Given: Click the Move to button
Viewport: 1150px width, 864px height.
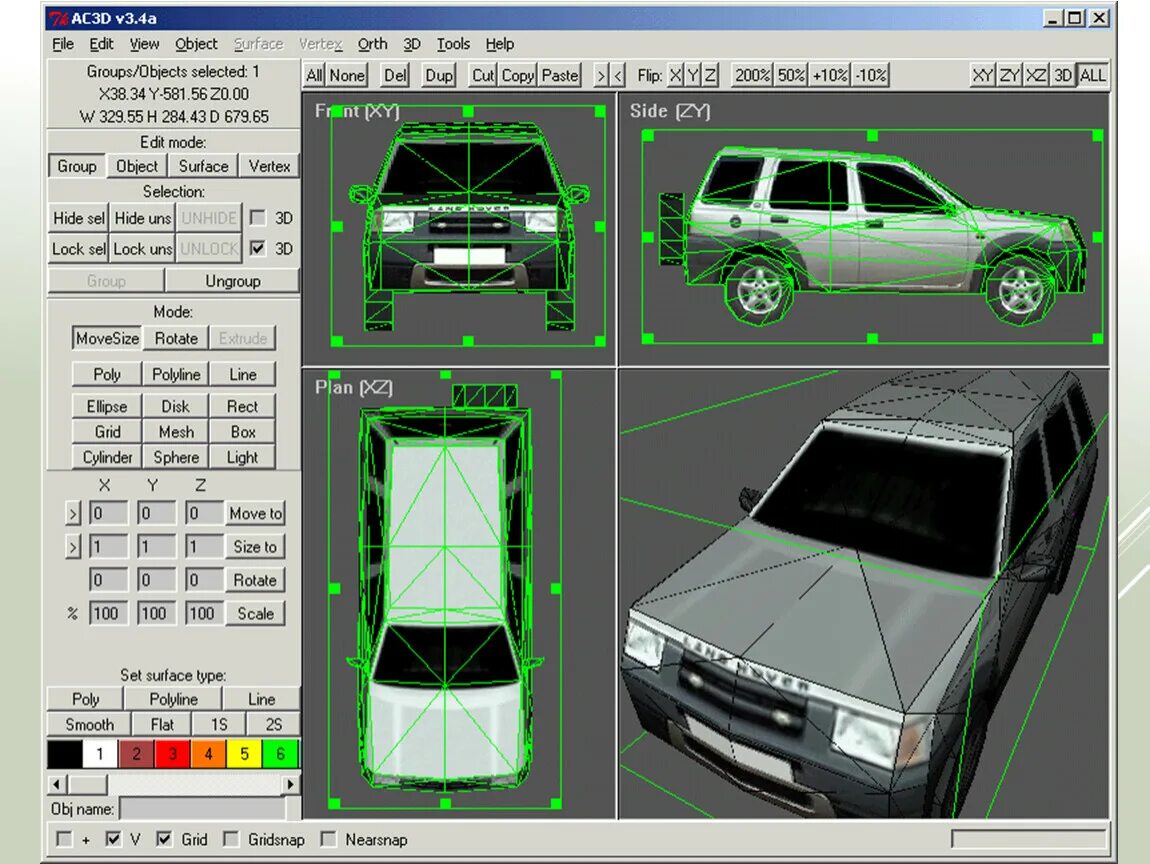Looking at the screenshot, I should [x=255, y=513].
